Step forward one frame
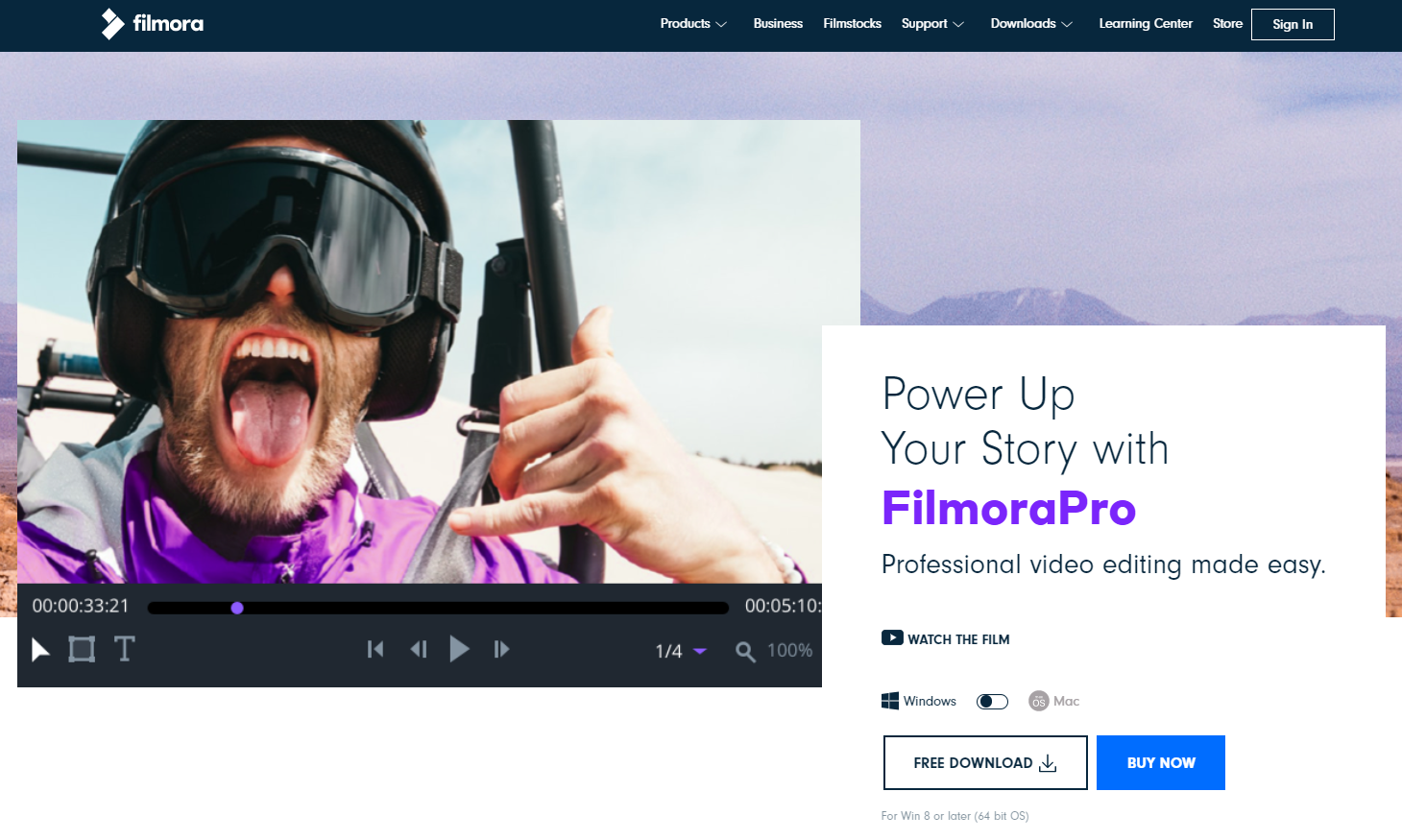The width and height of the screenshot is (1402, 840). coord(501,650)
